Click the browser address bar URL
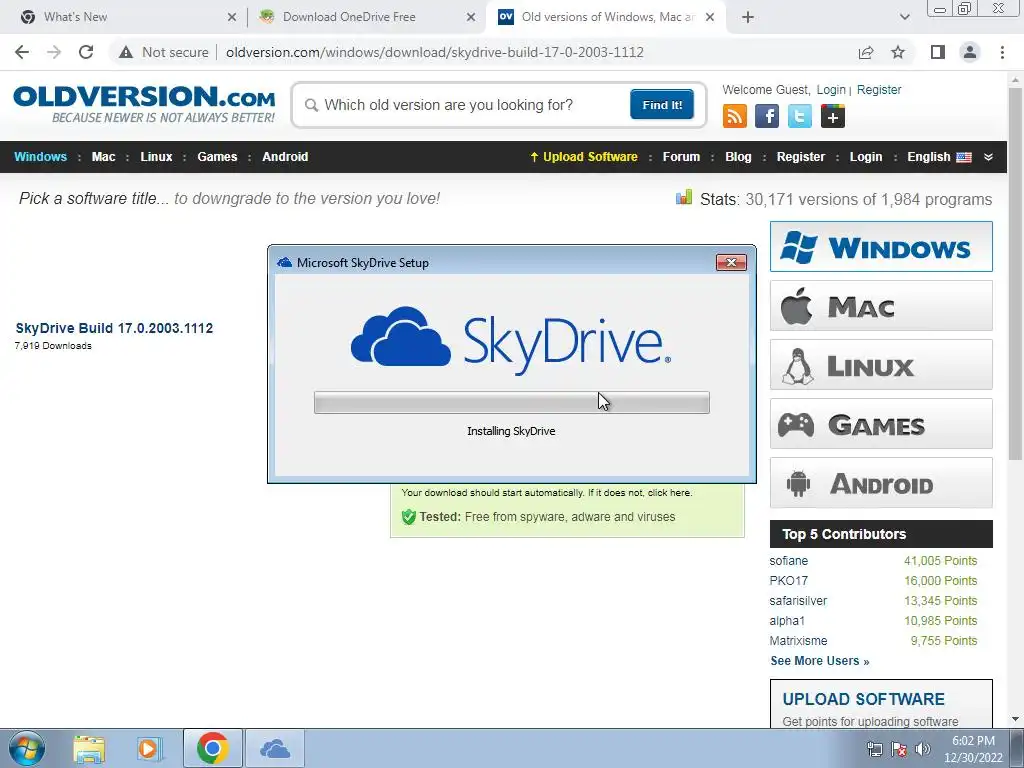Image resolution: width=1024 pixels, height=768 pixels. tap(435, 52)
